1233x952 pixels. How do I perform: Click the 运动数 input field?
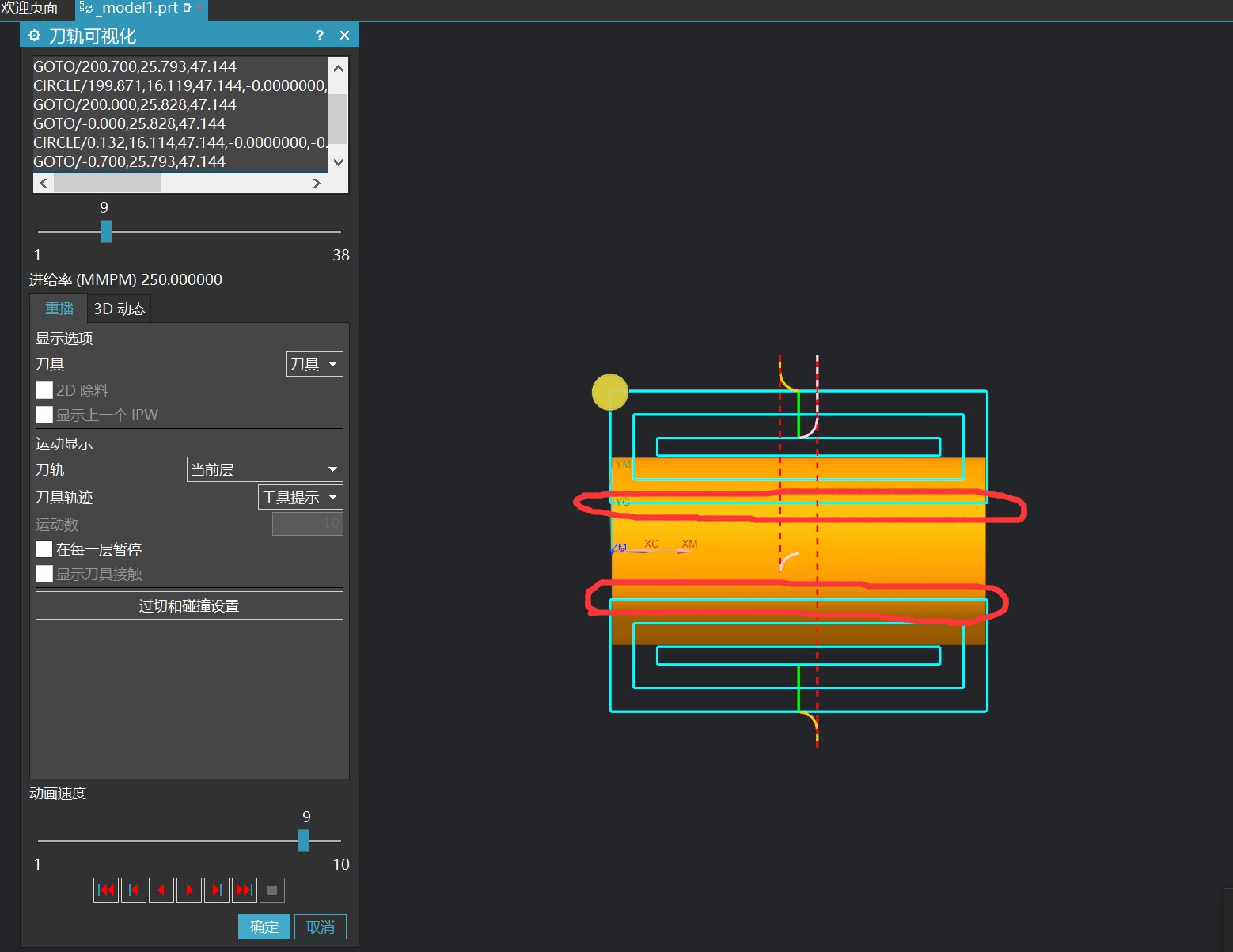tap(308, 523)
